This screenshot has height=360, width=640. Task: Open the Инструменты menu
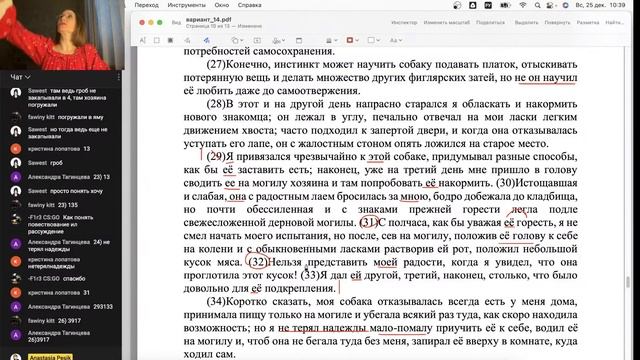(186, 5)
